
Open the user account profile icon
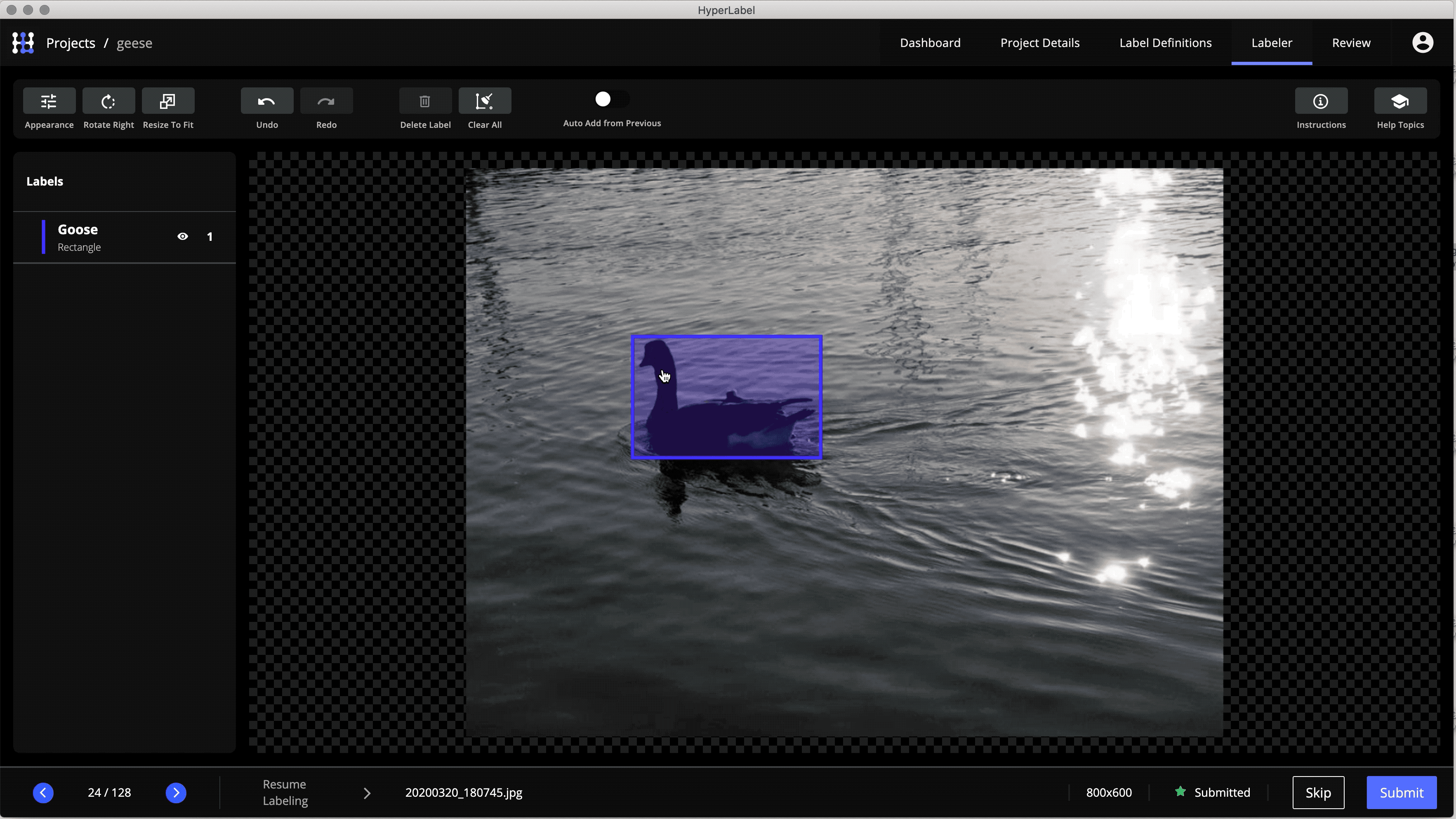pyautogui.click(x=1423, y=42)
